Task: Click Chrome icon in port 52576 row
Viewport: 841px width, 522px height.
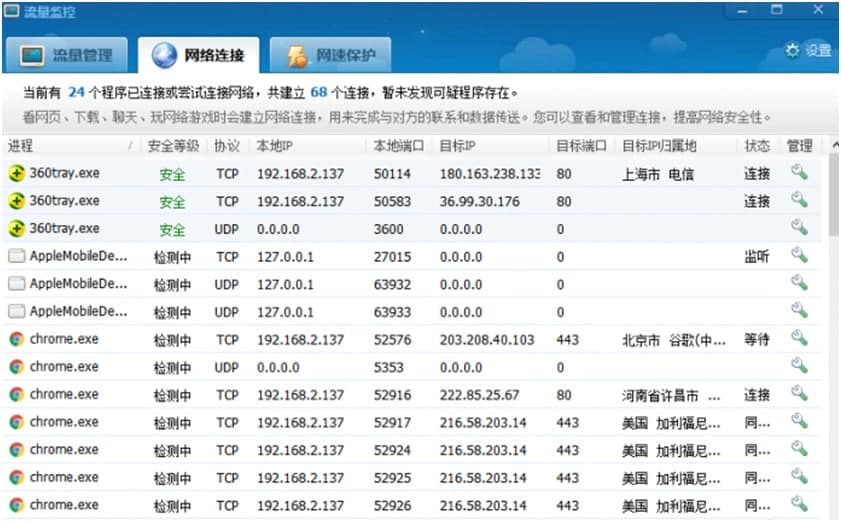Action: 17,339
